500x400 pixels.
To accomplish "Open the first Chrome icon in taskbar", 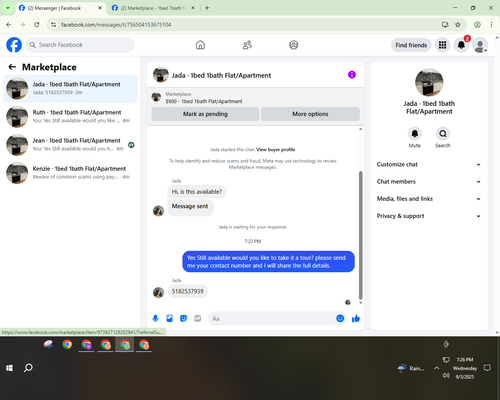I will [67, 344].
